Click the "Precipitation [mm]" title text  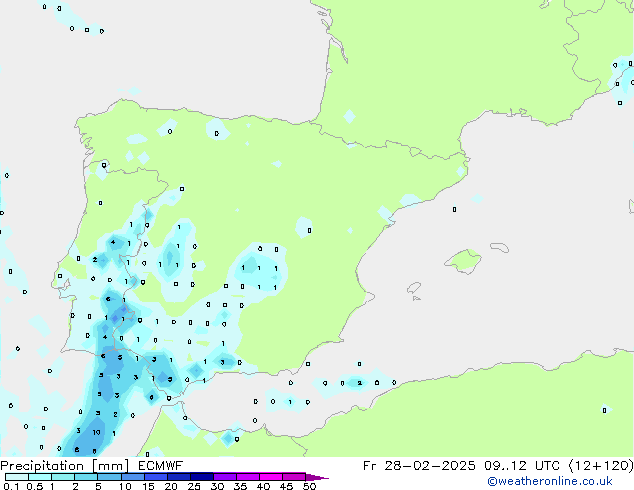[65, 466]
